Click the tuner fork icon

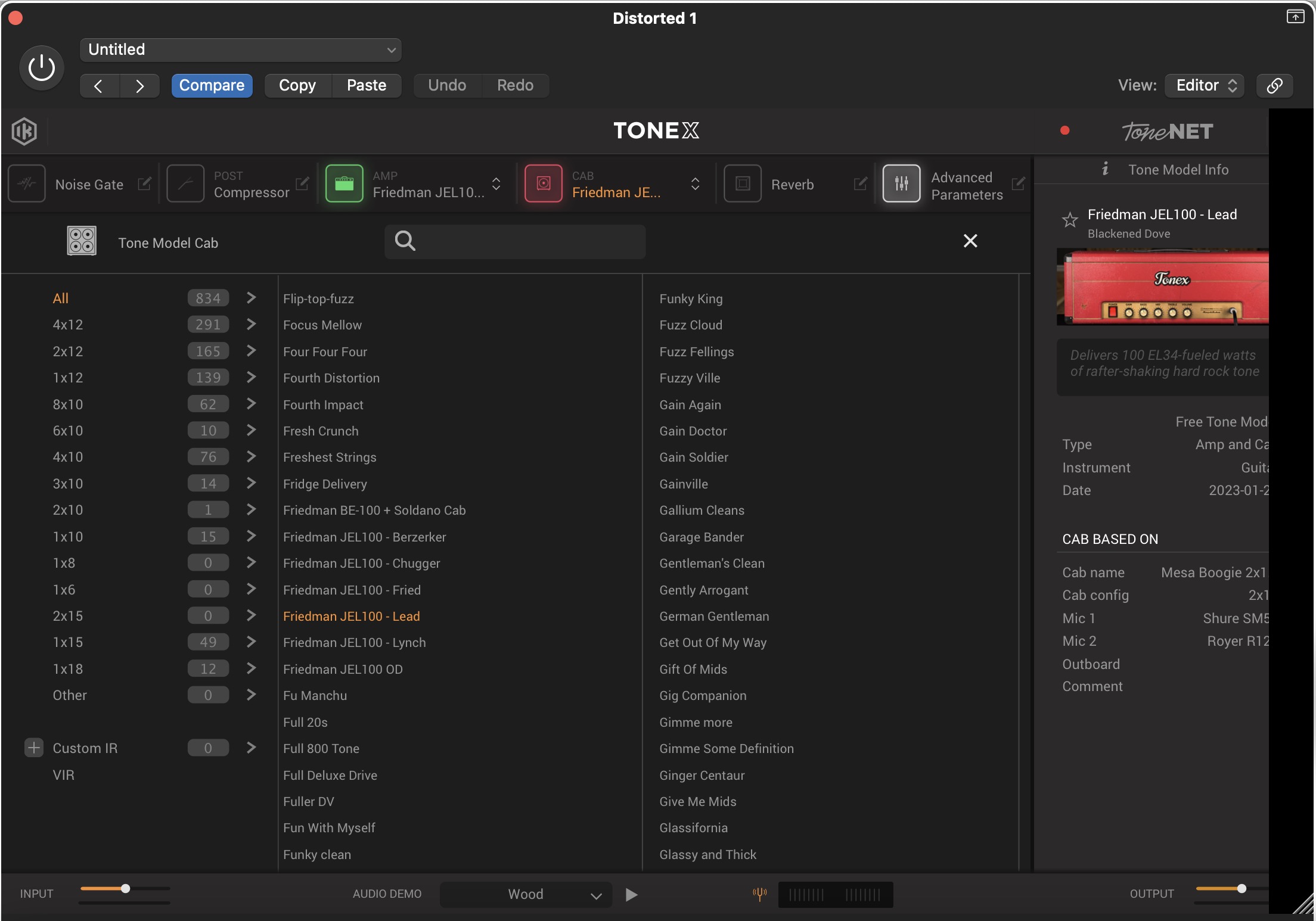click(x=759, y=894)
